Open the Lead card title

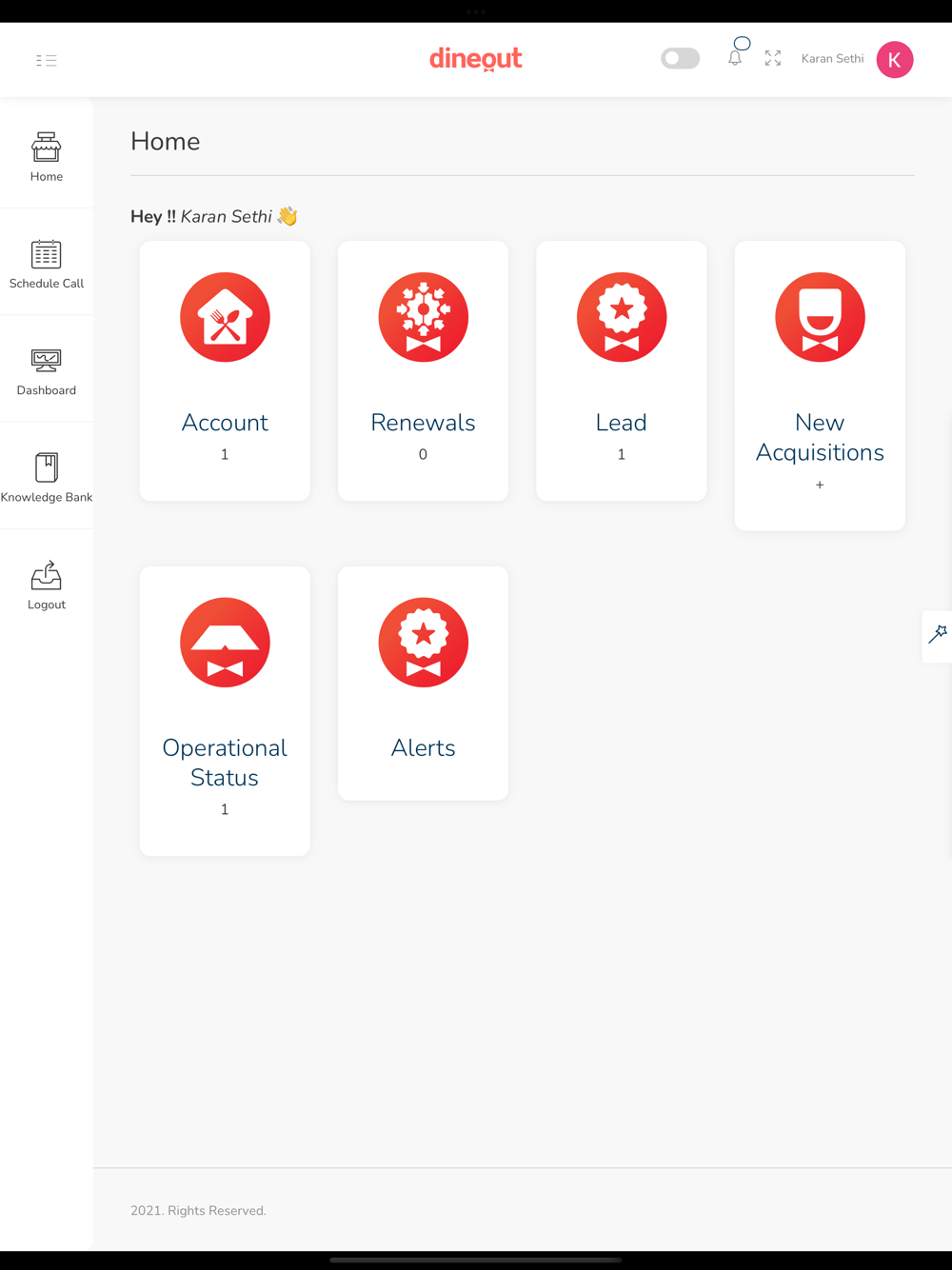click(x=622, y=423)
